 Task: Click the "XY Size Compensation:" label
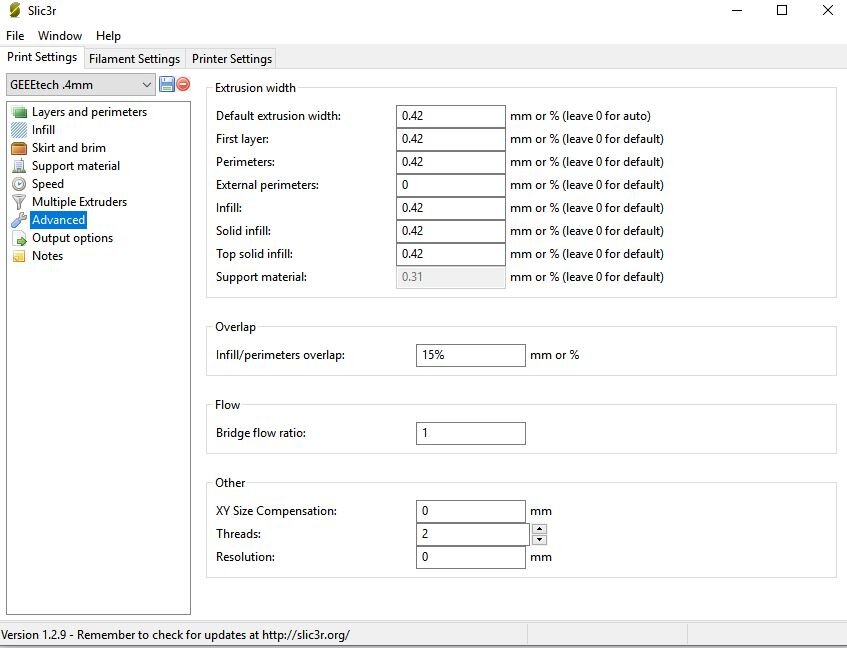pos(276,511)
